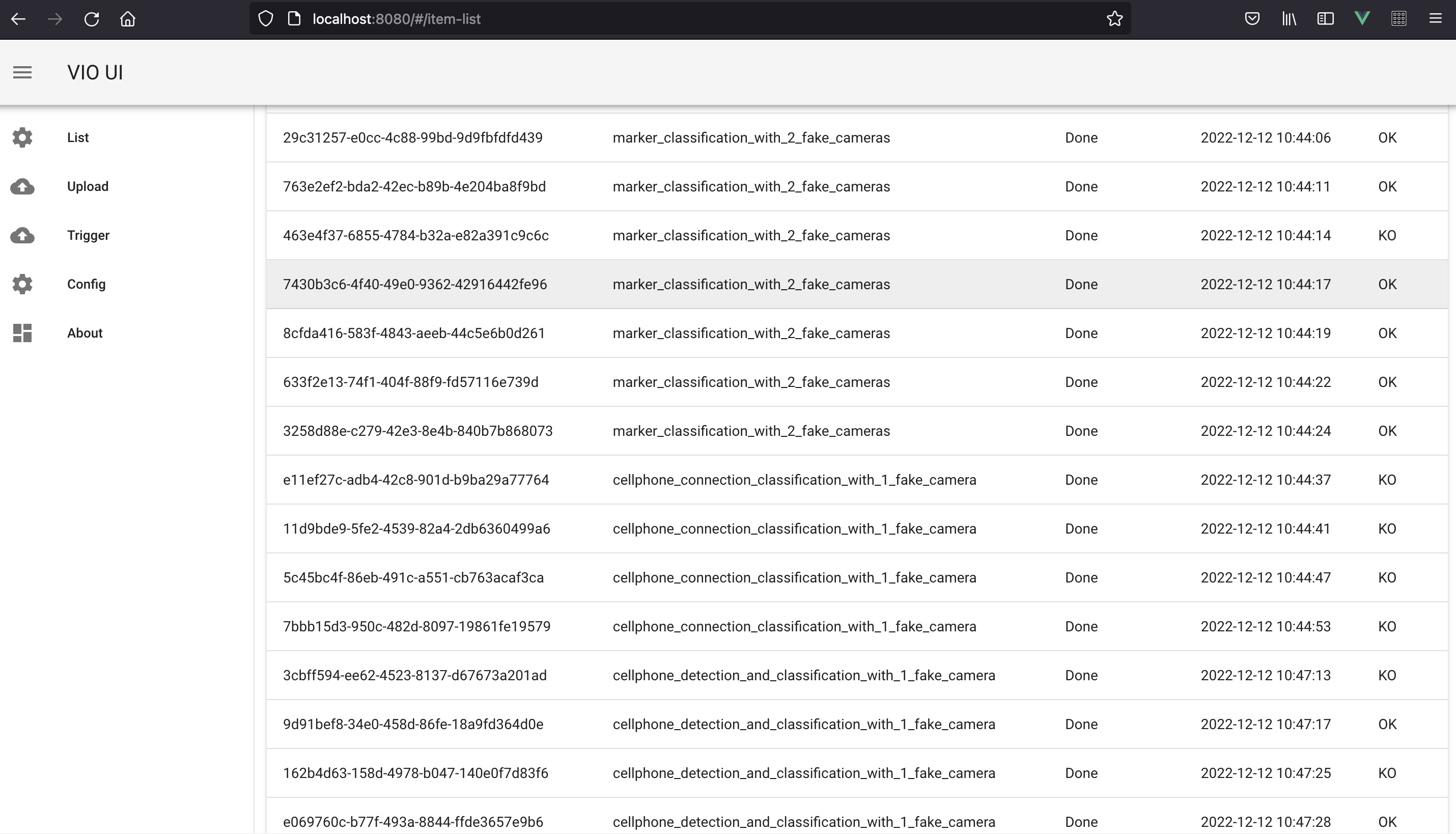Viewport: 1456px width, 834px height.
Task: Click Done status in the 10:44:47 row
Action: [1081, 577]
